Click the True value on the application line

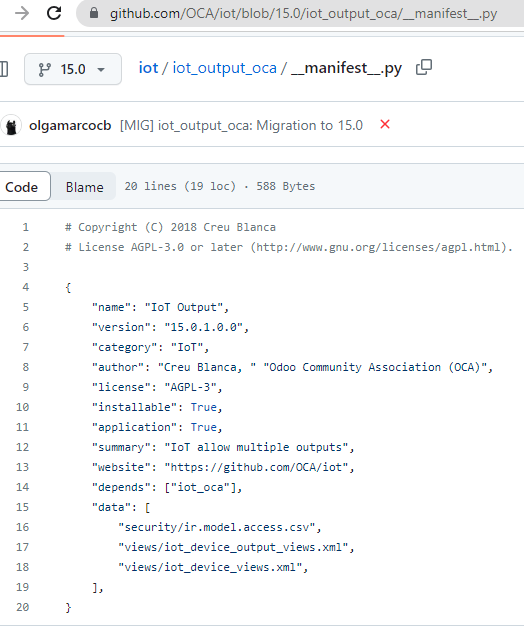click(x=203, y=427)
